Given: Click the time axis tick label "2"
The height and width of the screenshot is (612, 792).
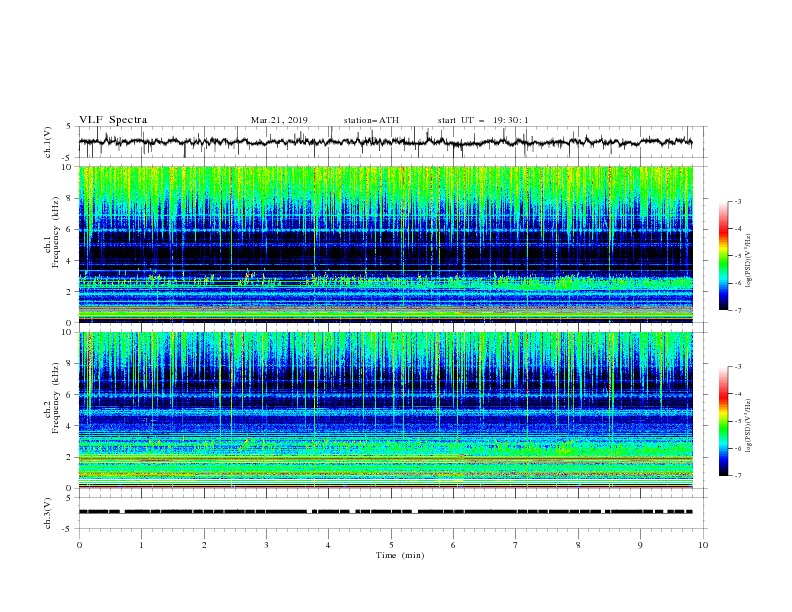Looking at the screenshot, I should pyautogui.click(x=204, y=545).
